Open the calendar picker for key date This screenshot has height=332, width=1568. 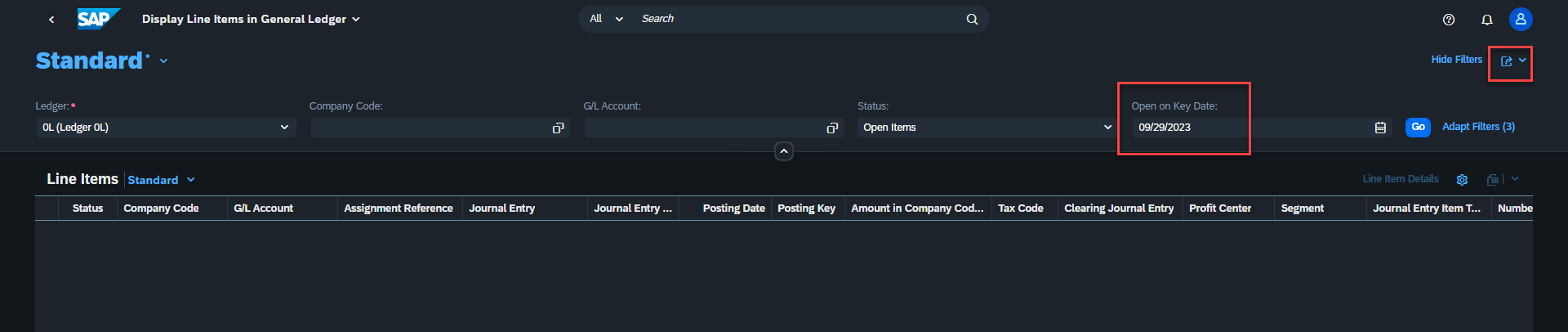pyautogui.click(x=1380, y=128)
